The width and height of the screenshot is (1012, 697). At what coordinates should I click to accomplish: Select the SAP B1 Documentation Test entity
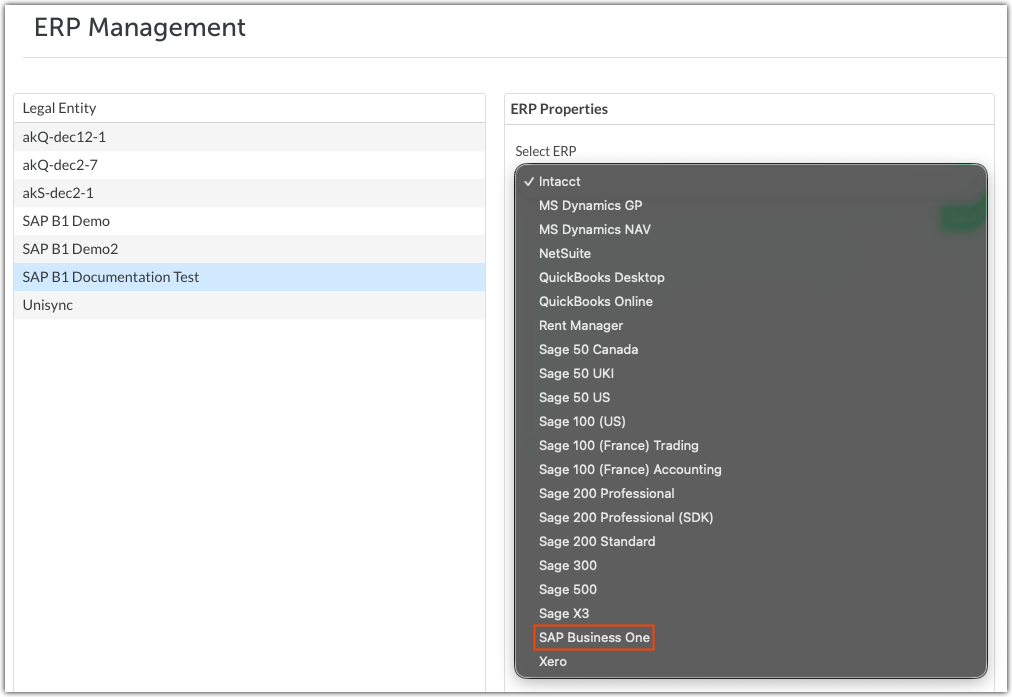point(249,277)
